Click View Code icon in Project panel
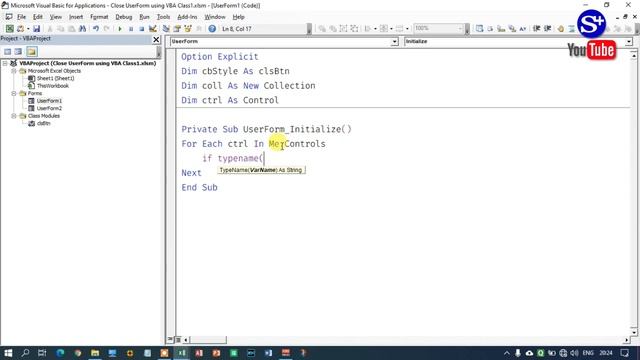The width and height of the screenshot is (640, 360). [7, 51]
